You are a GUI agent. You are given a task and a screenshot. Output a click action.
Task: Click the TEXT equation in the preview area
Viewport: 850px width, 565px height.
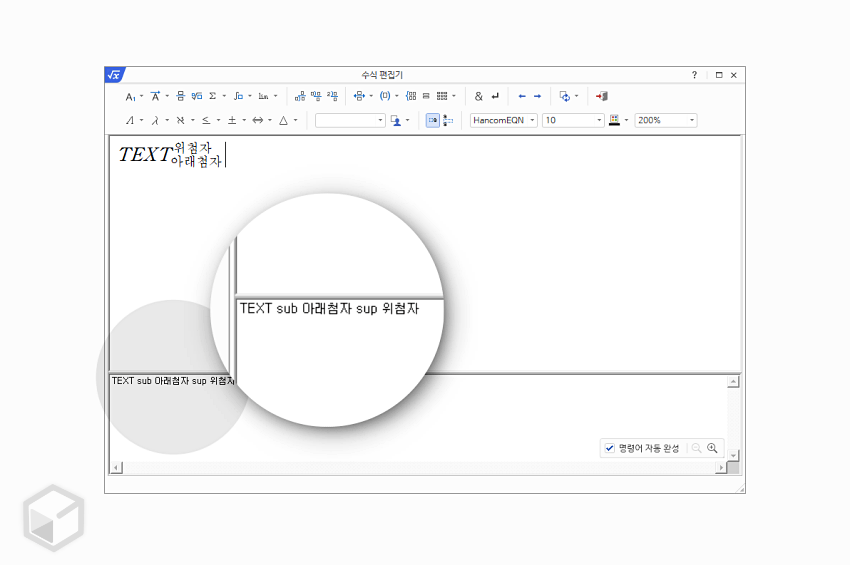point(170,155)
